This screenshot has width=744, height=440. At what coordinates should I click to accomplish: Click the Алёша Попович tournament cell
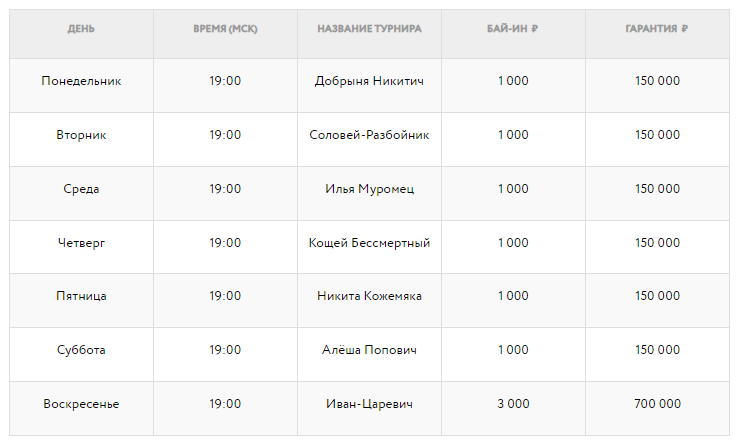click(x=369, y=351)
